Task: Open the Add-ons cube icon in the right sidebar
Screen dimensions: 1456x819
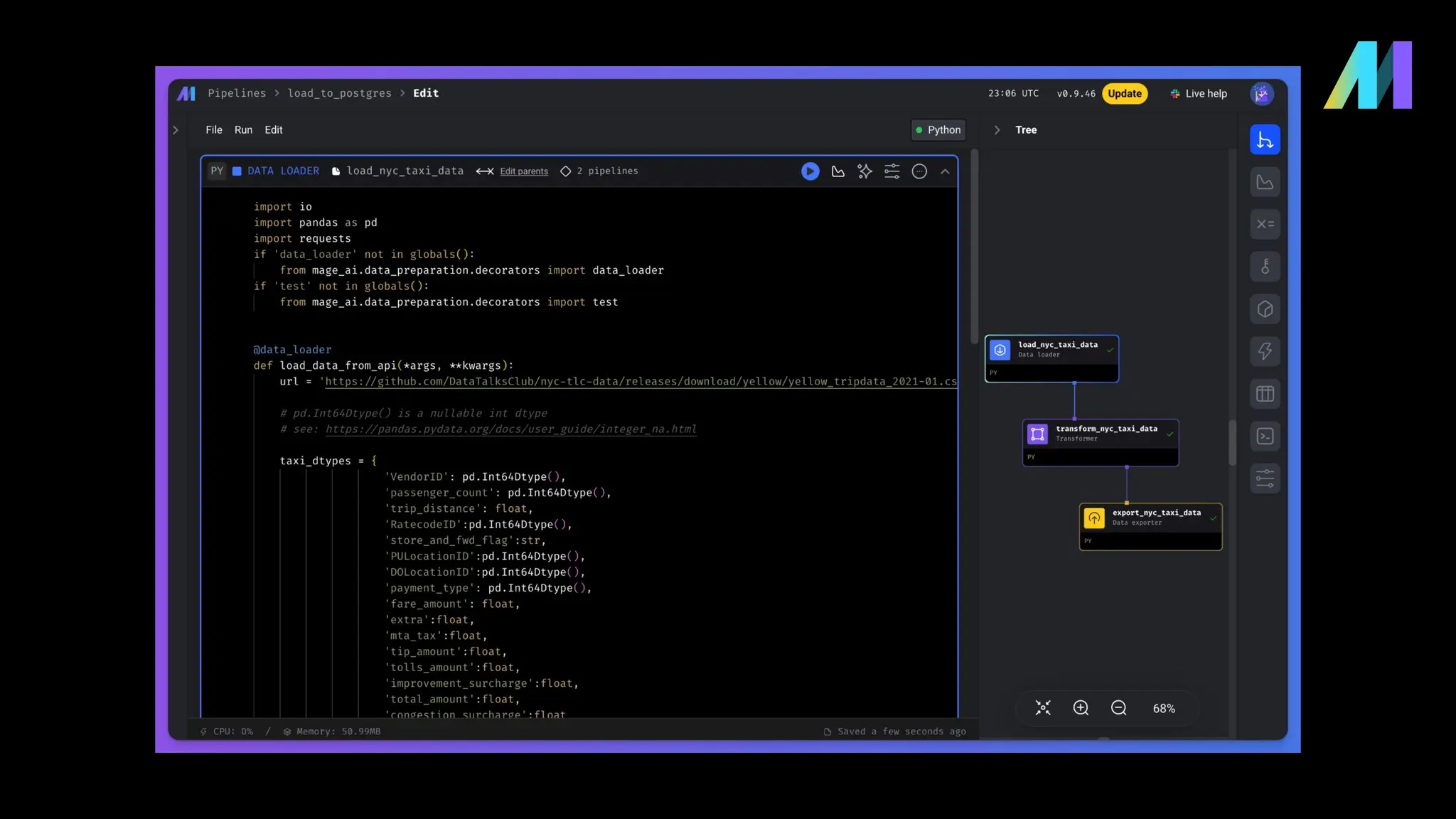Action: click(x=1265, y=309)
